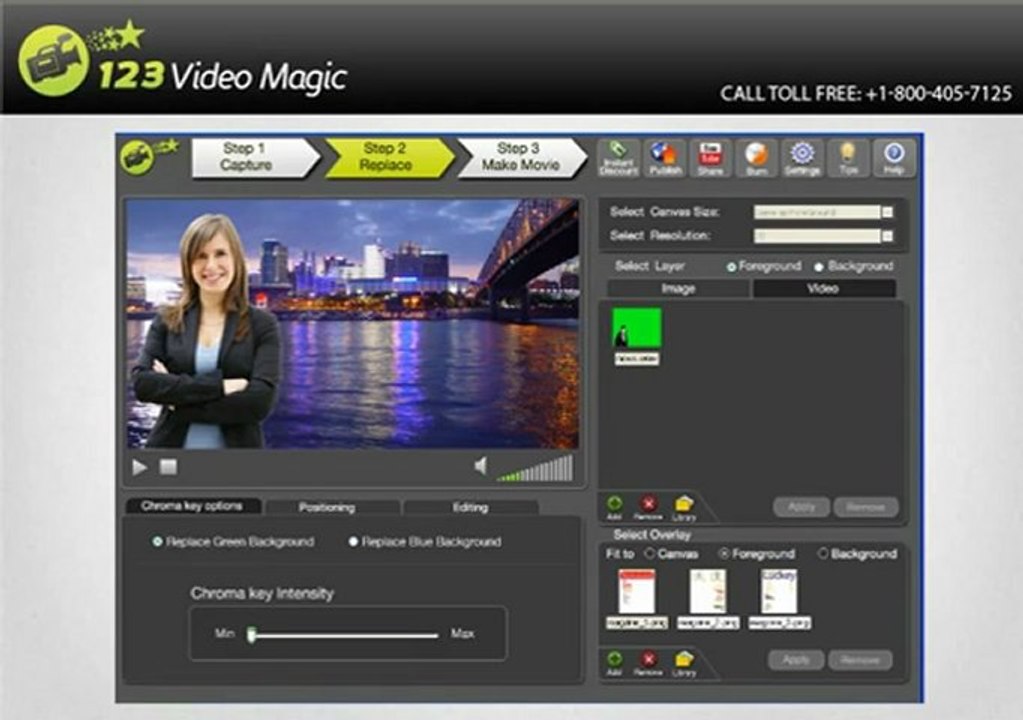1023x720 pixels.
Task: Click the Burn disc icon
Action: coord(756,158)
